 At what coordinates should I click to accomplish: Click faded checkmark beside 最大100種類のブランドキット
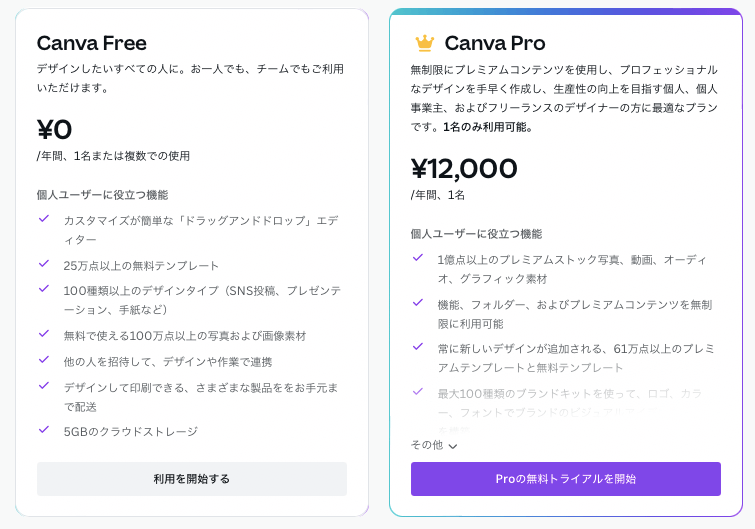pos(418,392)
